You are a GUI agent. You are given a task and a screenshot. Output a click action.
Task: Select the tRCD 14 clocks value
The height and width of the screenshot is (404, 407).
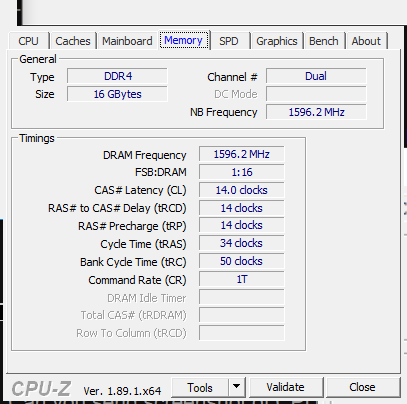click(242, 208)
